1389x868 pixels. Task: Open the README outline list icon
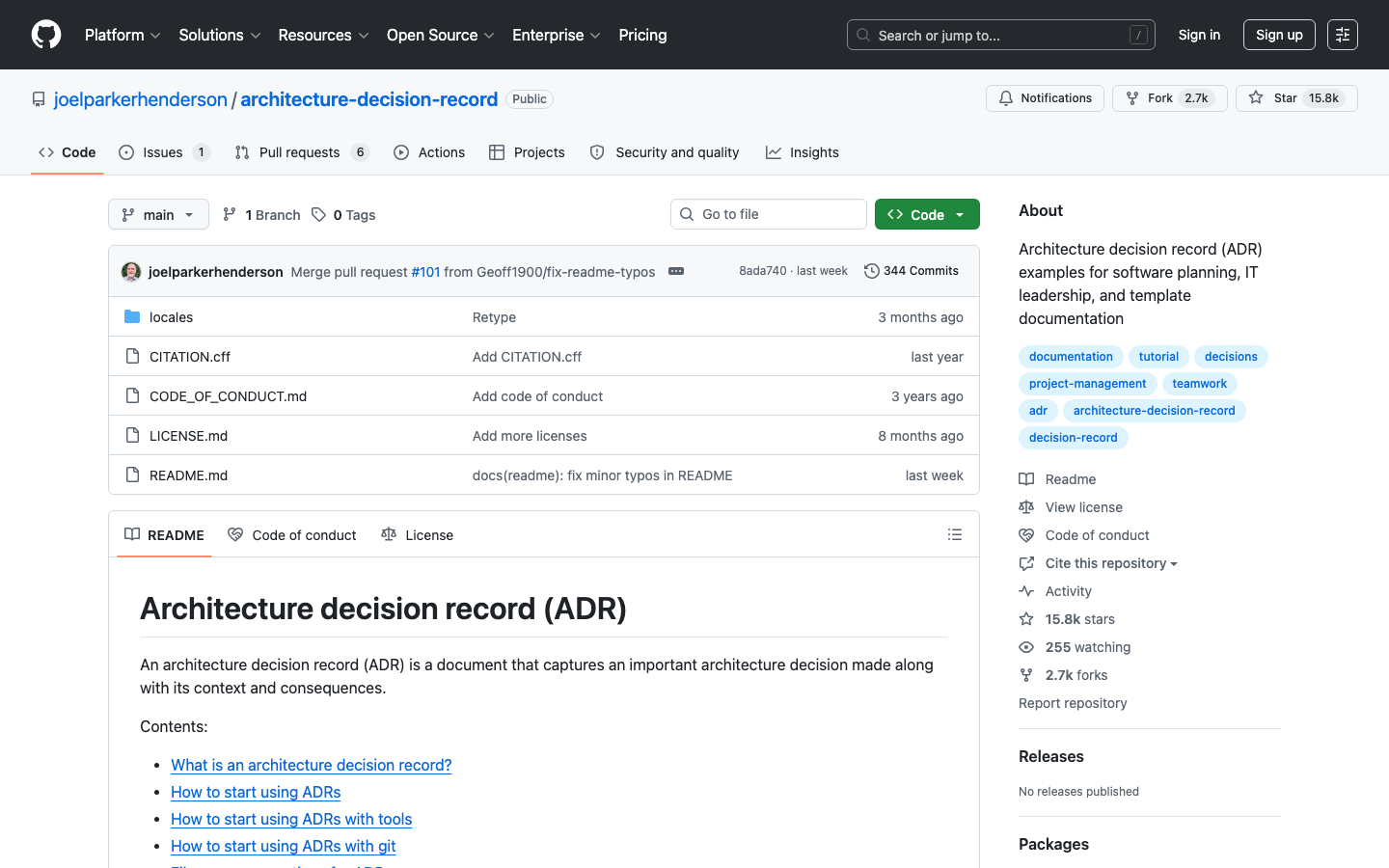pyautogui.click(x=955, y=534)
